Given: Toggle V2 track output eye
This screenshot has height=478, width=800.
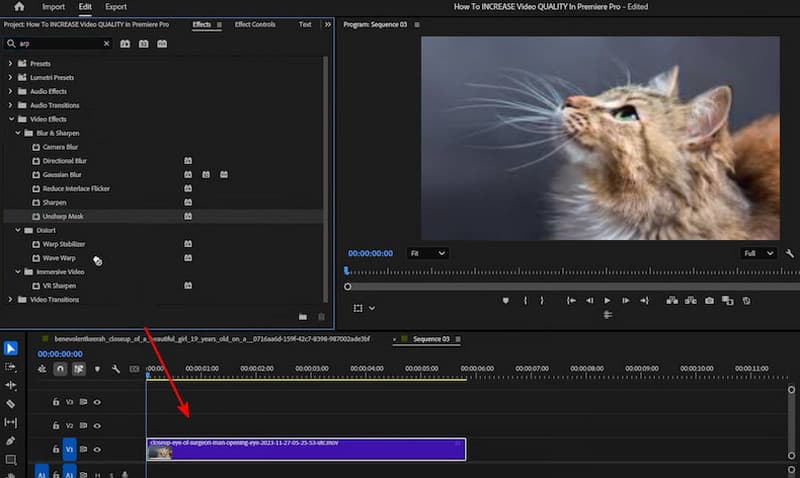Looking at the screenshot, I should (97, 425).
